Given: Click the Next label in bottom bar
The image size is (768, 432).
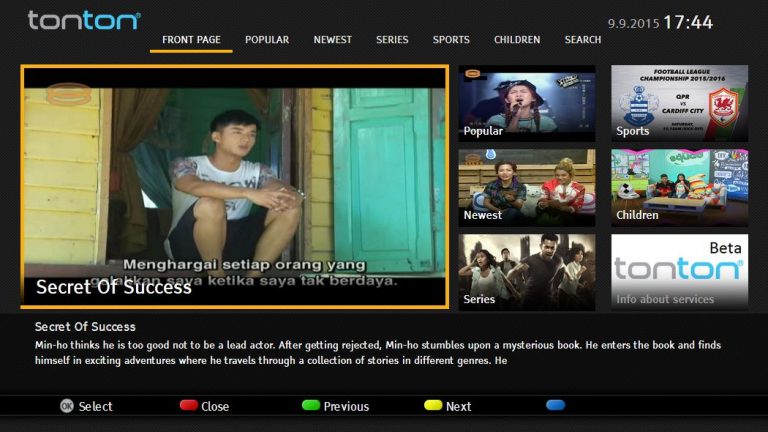Looking at the screenshot, I should (458, 407).
